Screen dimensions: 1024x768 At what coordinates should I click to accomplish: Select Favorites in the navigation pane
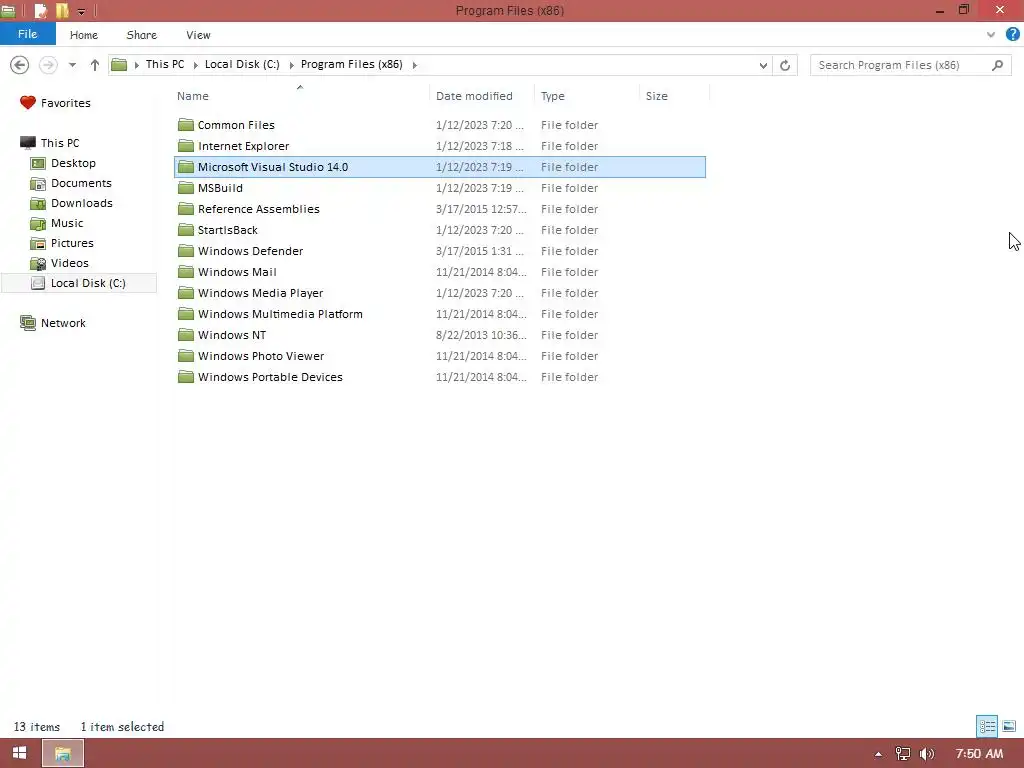click(x=55, y=103)
